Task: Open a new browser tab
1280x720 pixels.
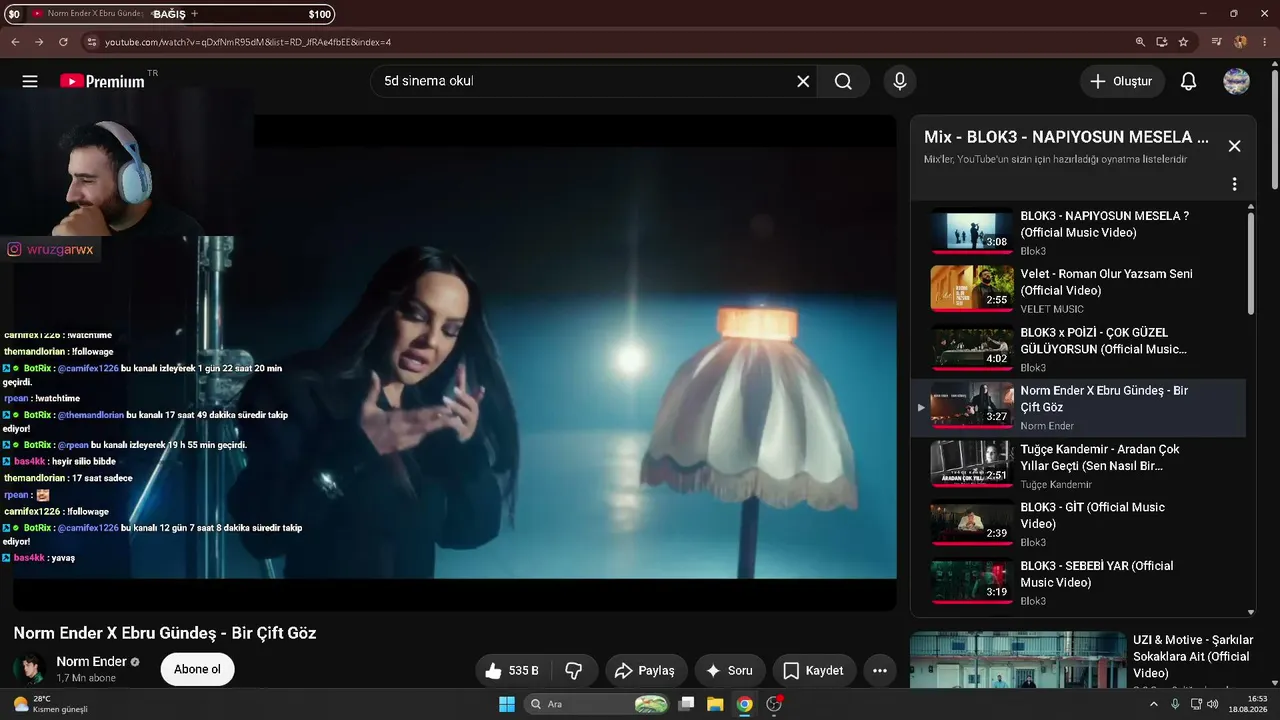Action: [194, 14]
